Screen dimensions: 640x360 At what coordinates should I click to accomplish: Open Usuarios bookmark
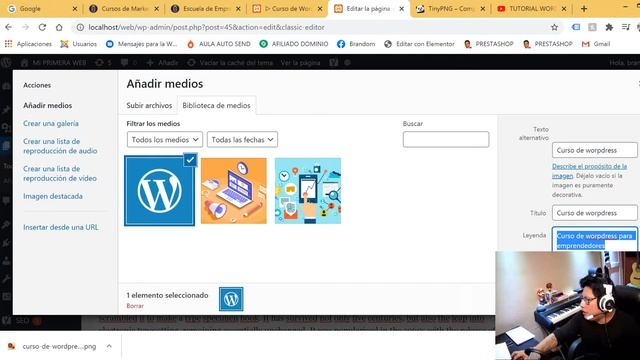[78, 44]
